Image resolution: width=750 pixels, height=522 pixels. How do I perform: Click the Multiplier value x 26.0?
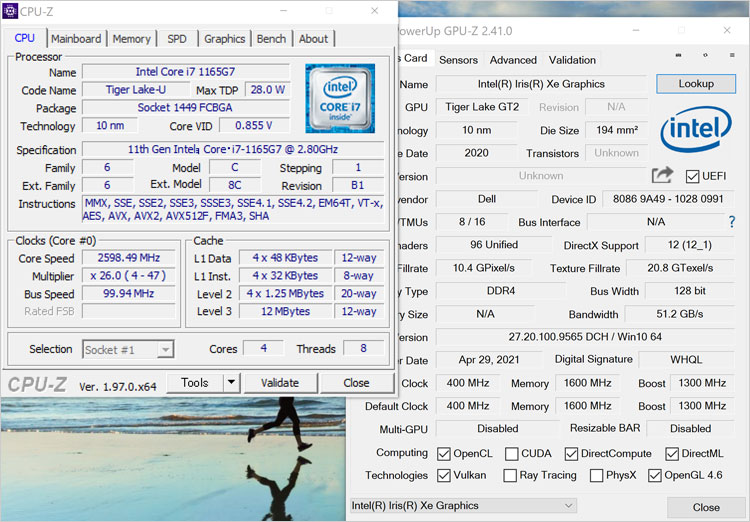(x=129, y=276)
